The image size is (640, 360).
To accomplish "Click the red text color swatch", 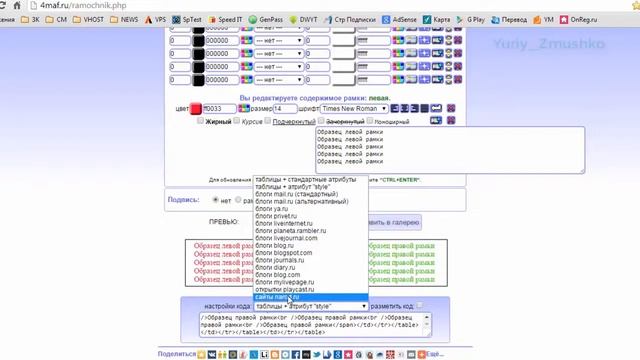I will click(x=196, y=109).
